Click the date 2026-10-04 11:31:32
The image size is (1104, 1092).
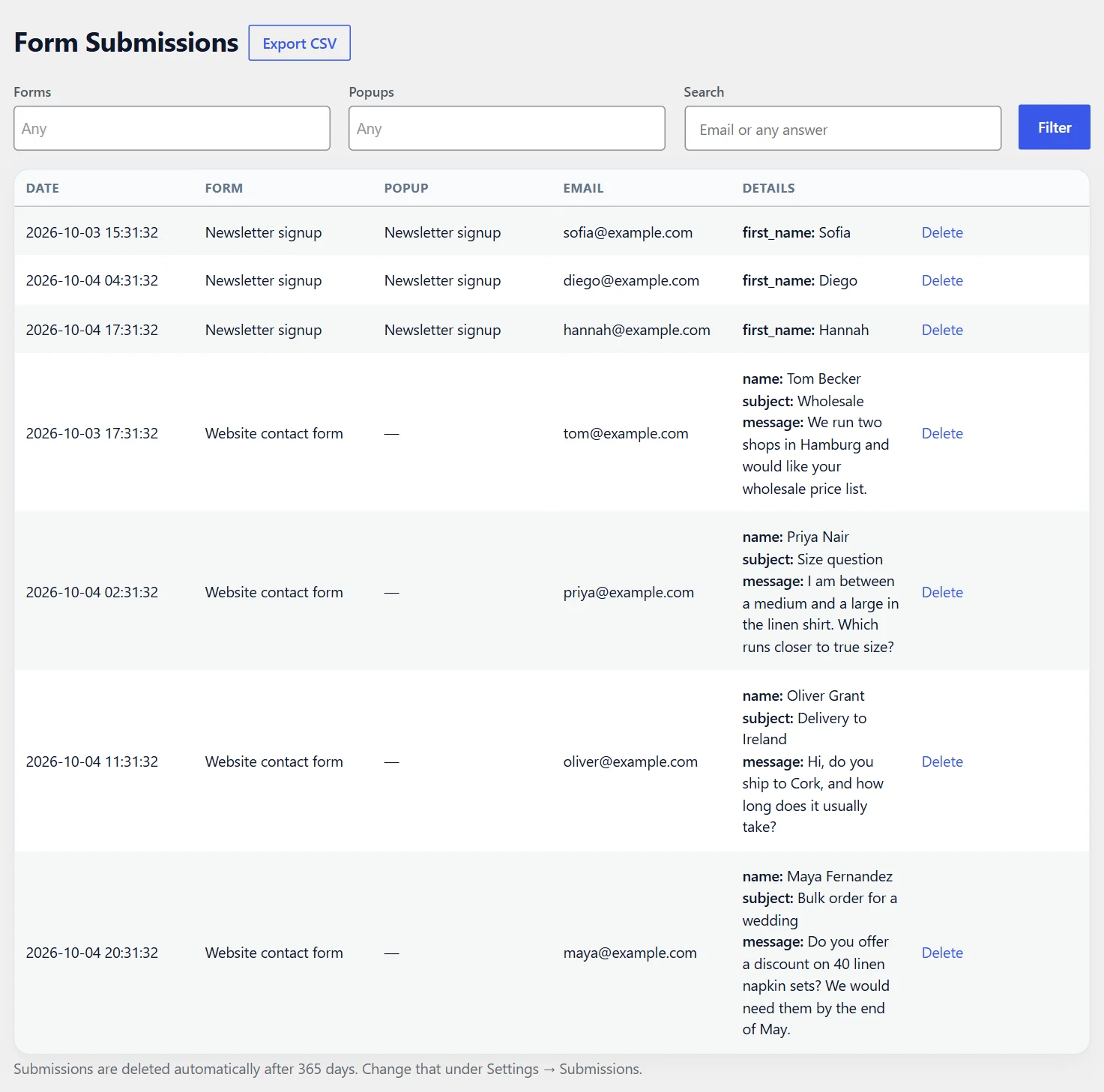[92, 761]
